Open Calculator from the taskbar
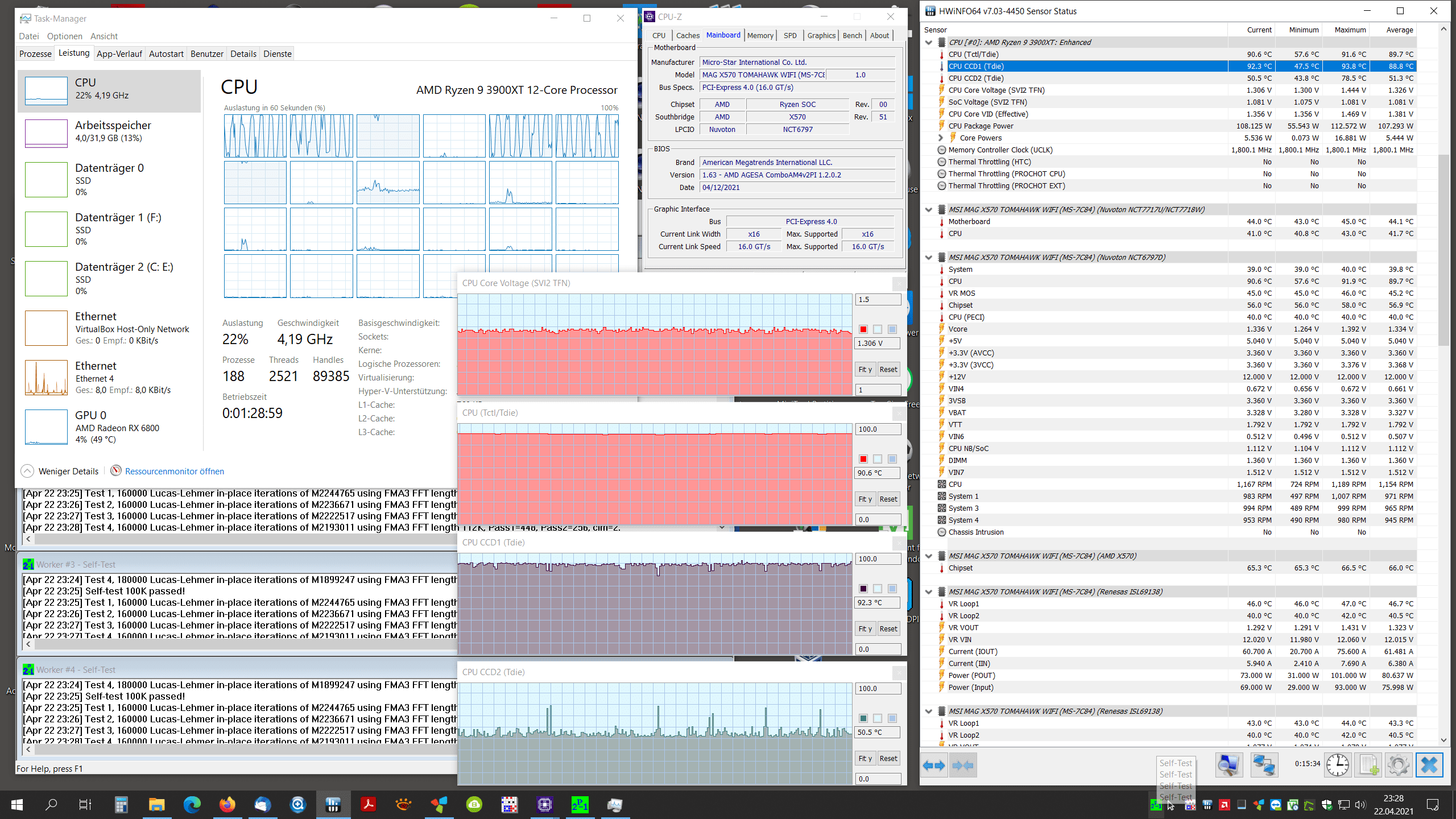Image resolution: width=1456 pixels, height=819 pixels. coord(121,804)
